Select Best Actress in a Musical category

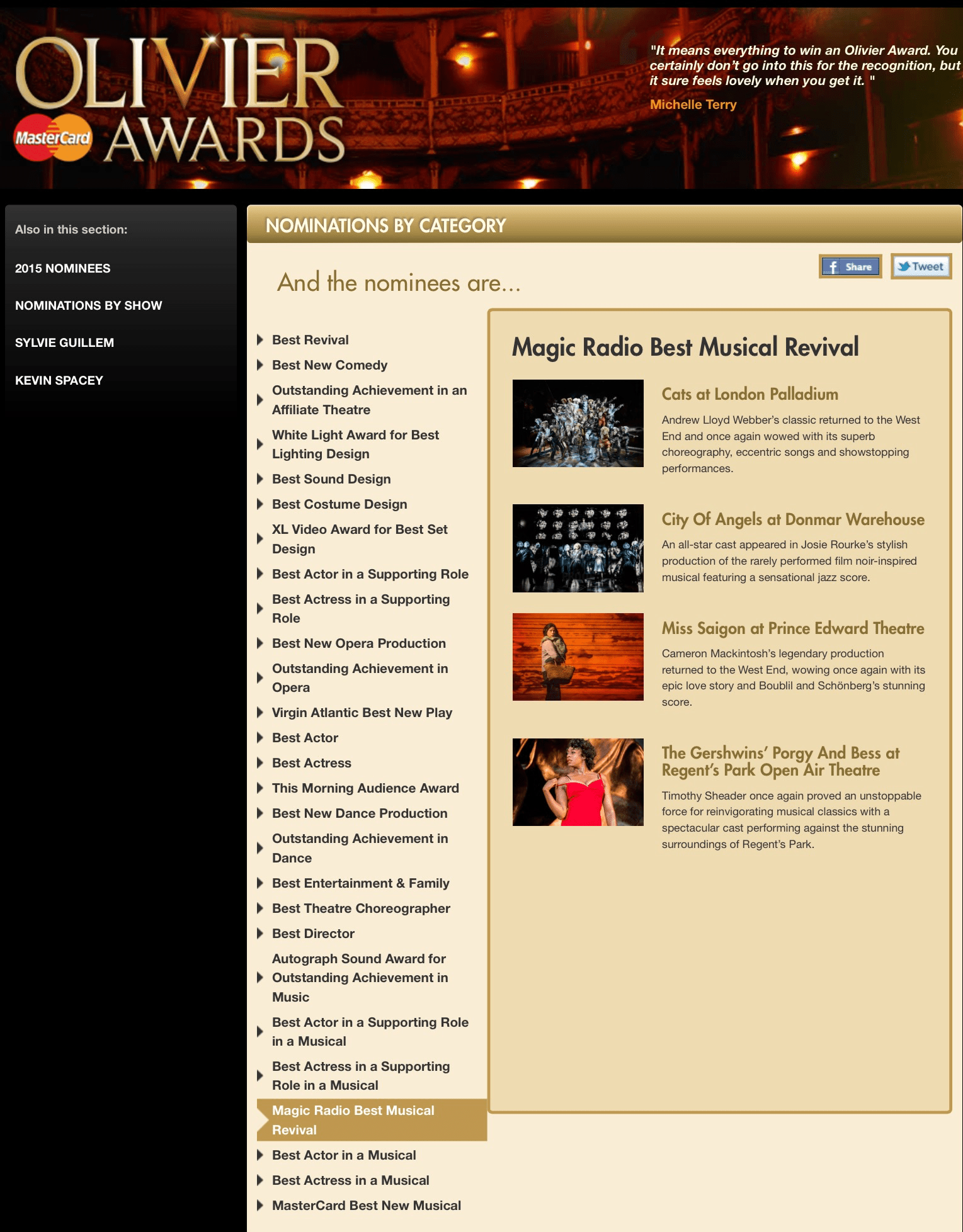pyautogui.click(x=350, y=1180)
